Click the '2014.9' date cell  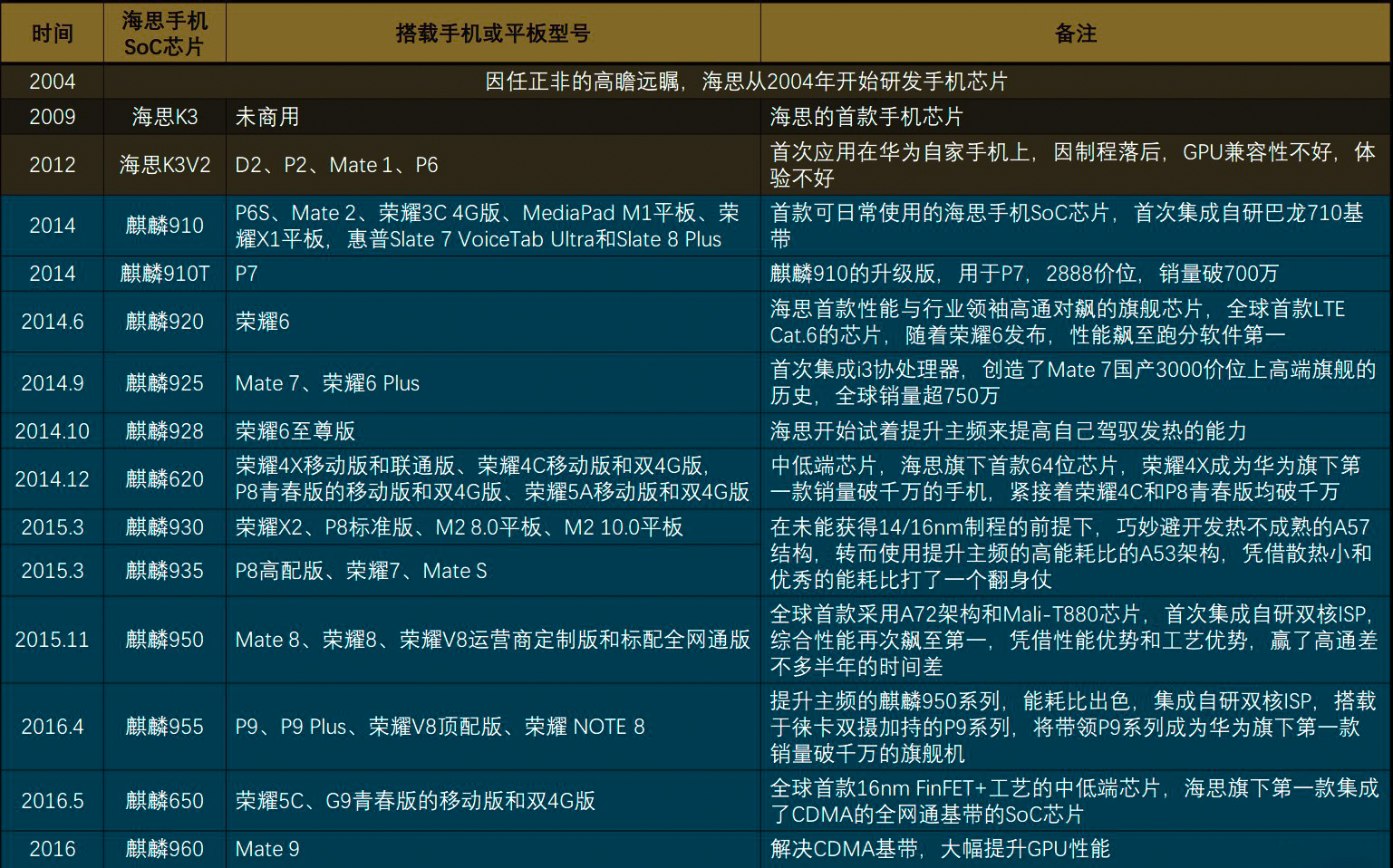click(52, 383)
